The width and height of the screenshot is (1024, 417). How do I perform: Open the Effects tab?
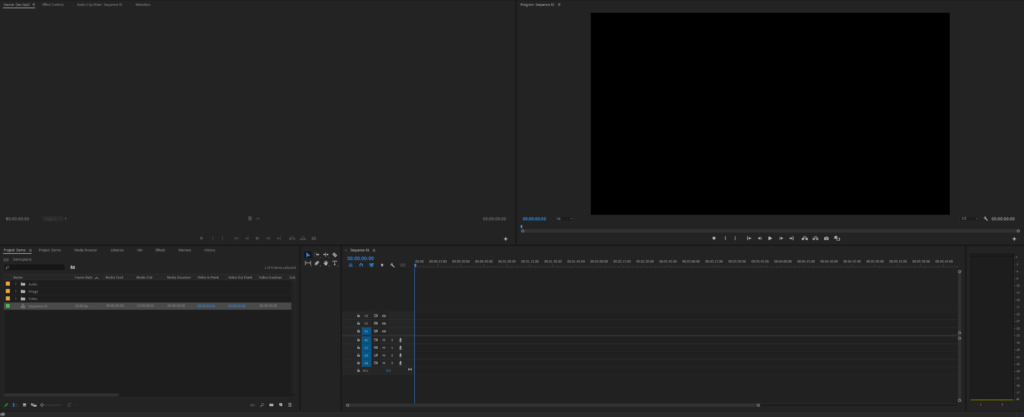[160, 250]
